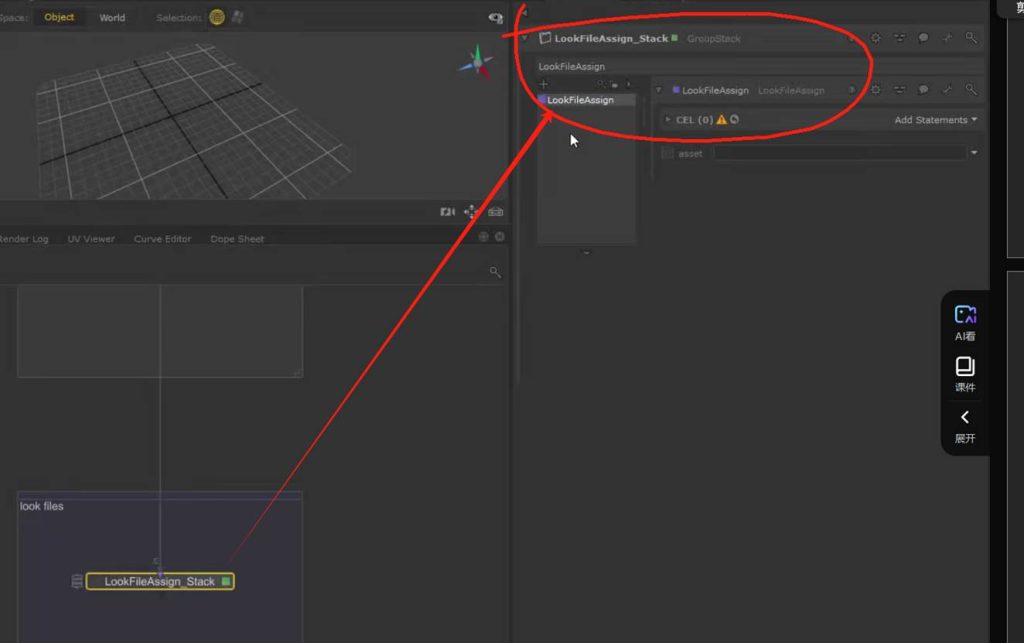Switch to the Curve Editor tab
Screen dimensions: 1024x643
coord(162,239)
